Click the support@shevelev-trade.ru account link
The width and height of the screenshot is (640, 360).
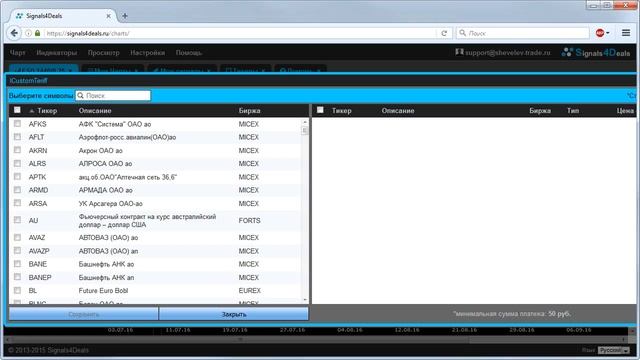click(x=503, y=53)
